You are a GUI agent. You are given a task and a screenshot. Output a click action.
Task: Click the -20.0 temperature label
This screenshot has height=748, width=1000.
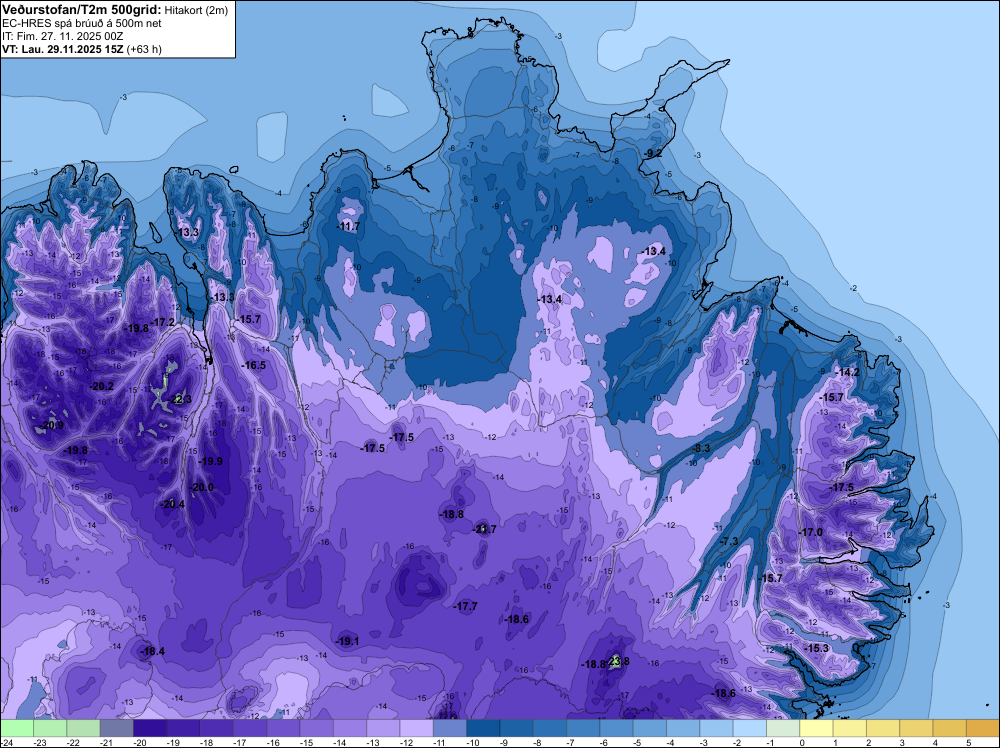coord(202,487)
